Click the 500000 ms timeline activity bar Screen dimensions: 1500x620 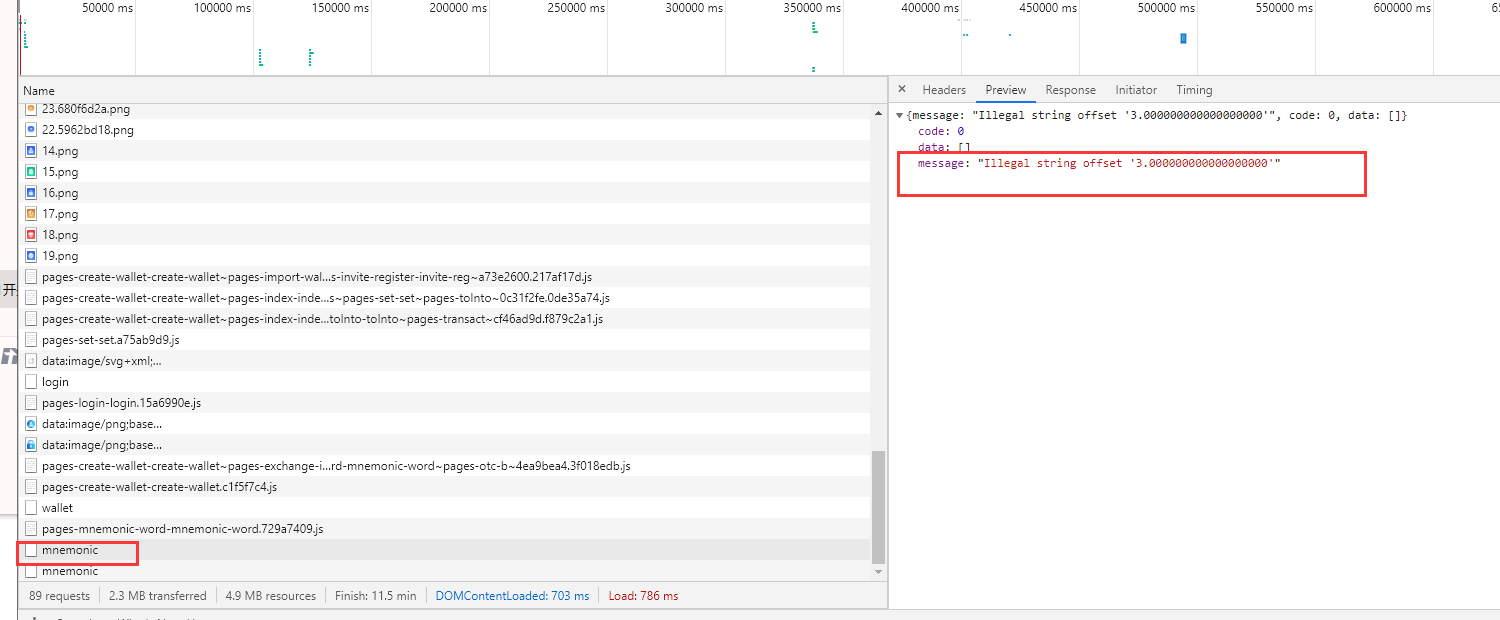point(1183,38)
